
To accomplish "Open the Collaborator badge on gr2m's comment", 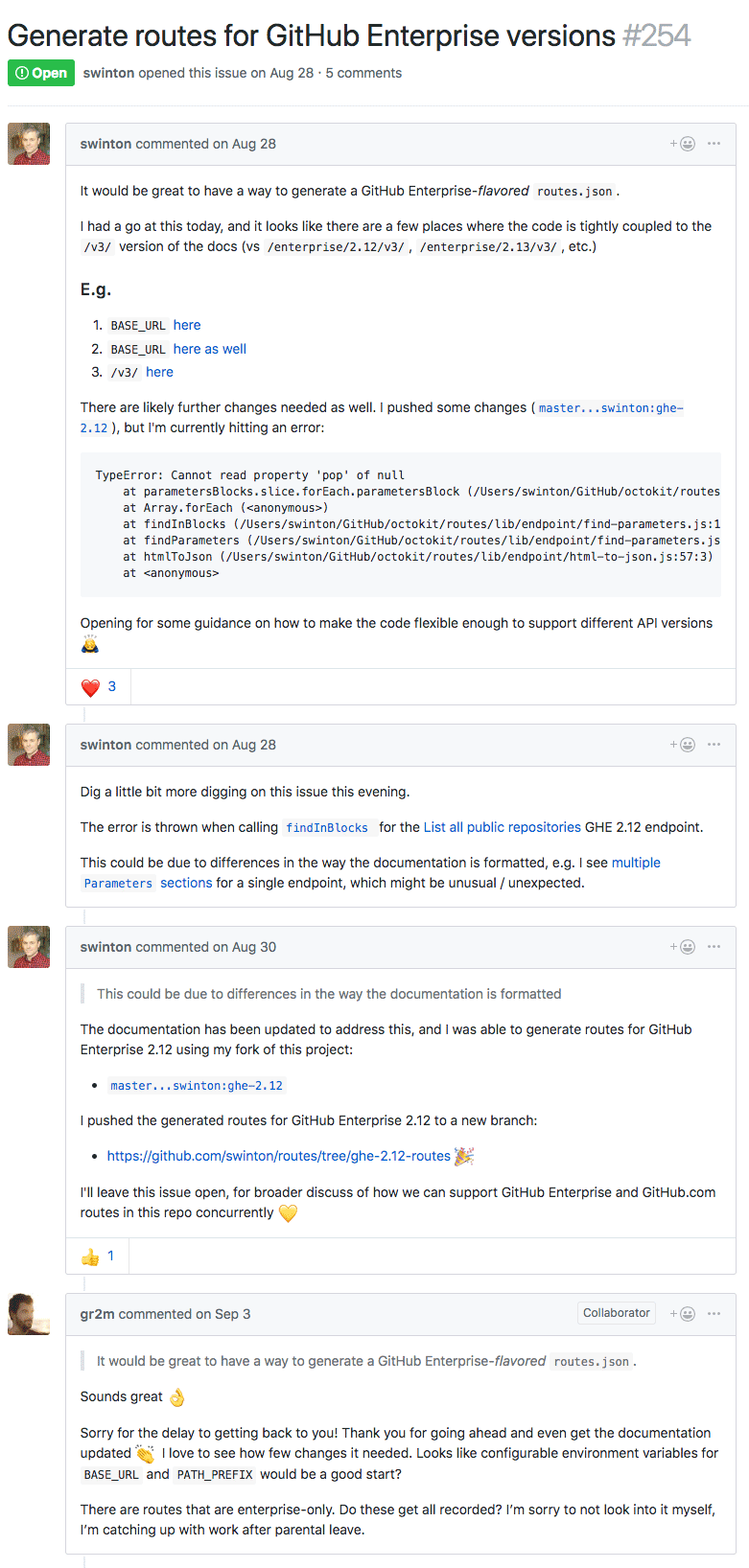I will tap(616, 1313).
